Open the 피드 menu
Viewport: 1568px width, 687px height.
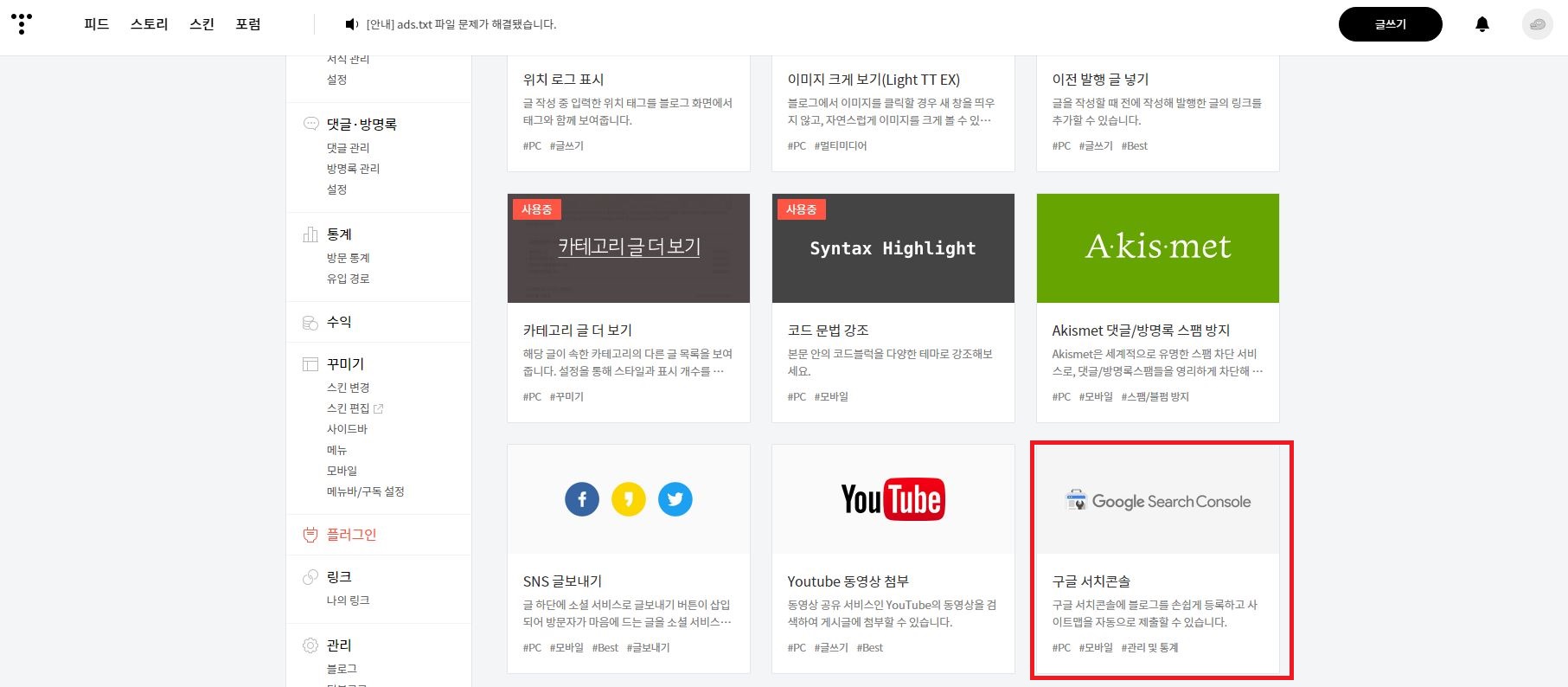97,24
